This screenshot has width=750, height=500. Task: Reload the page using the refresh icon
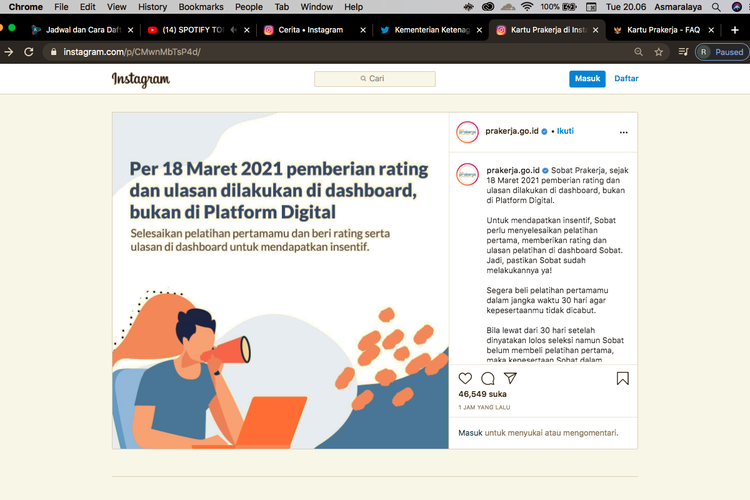[29, 52]
